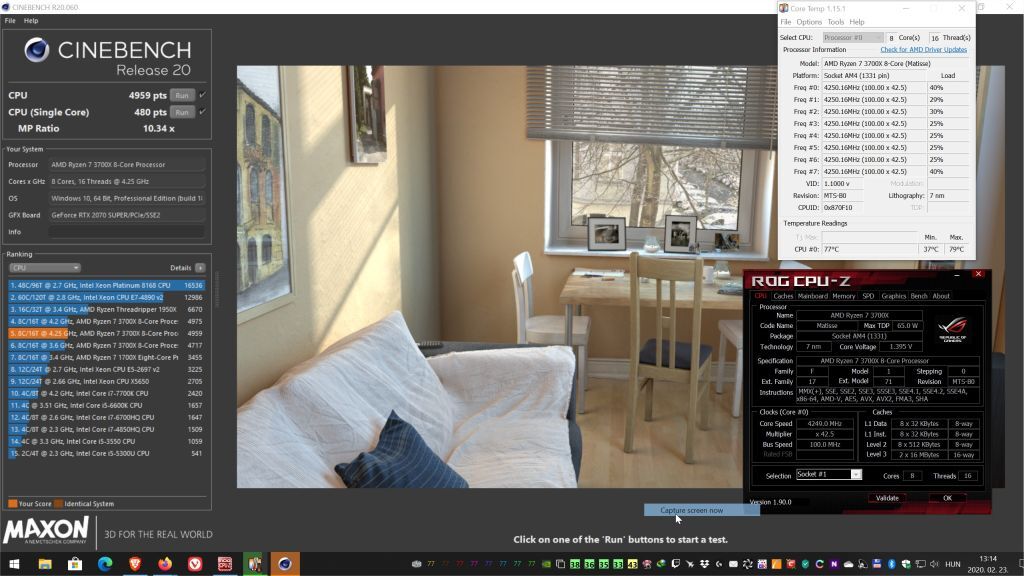Click Capture screen now menu item
This screenshot has width=1024, height=576.
701,510
